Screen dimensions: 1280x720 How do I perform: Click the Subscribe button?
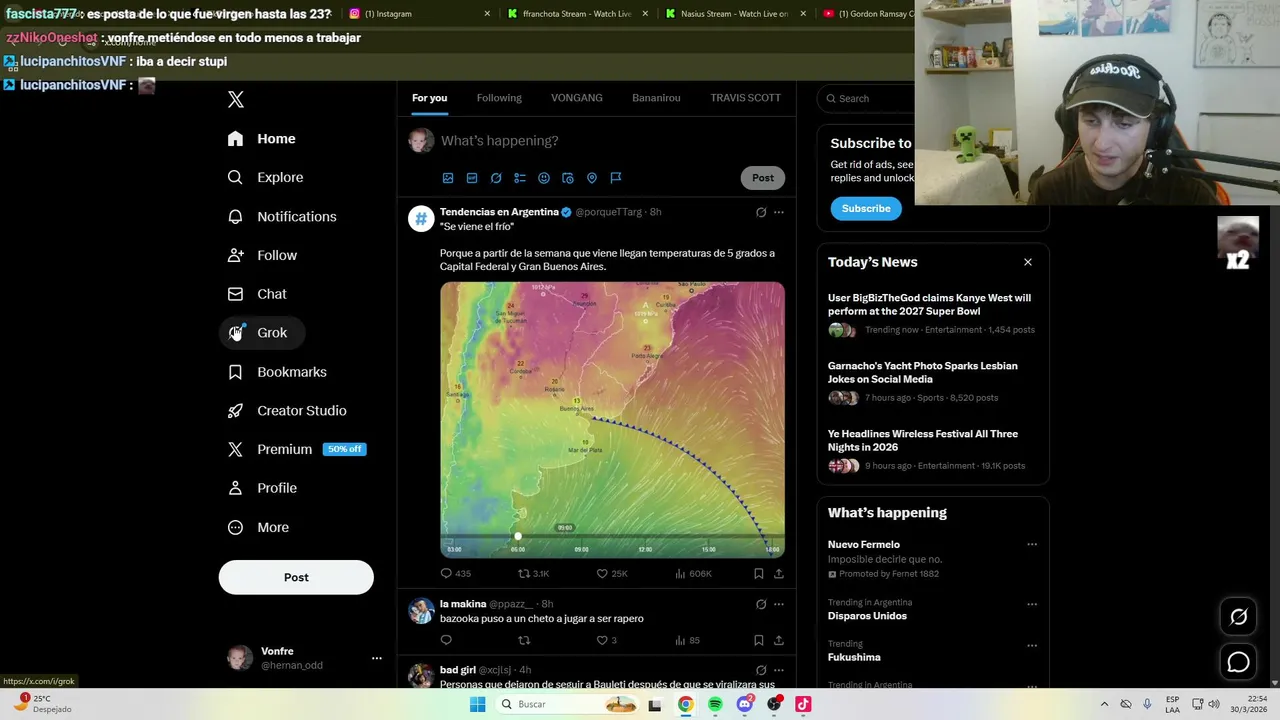point(866,208)
